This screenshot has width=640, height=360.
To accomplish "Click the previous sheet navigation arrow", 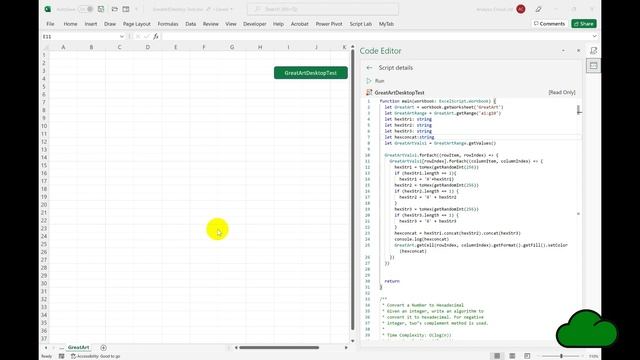I will point(46,348).
